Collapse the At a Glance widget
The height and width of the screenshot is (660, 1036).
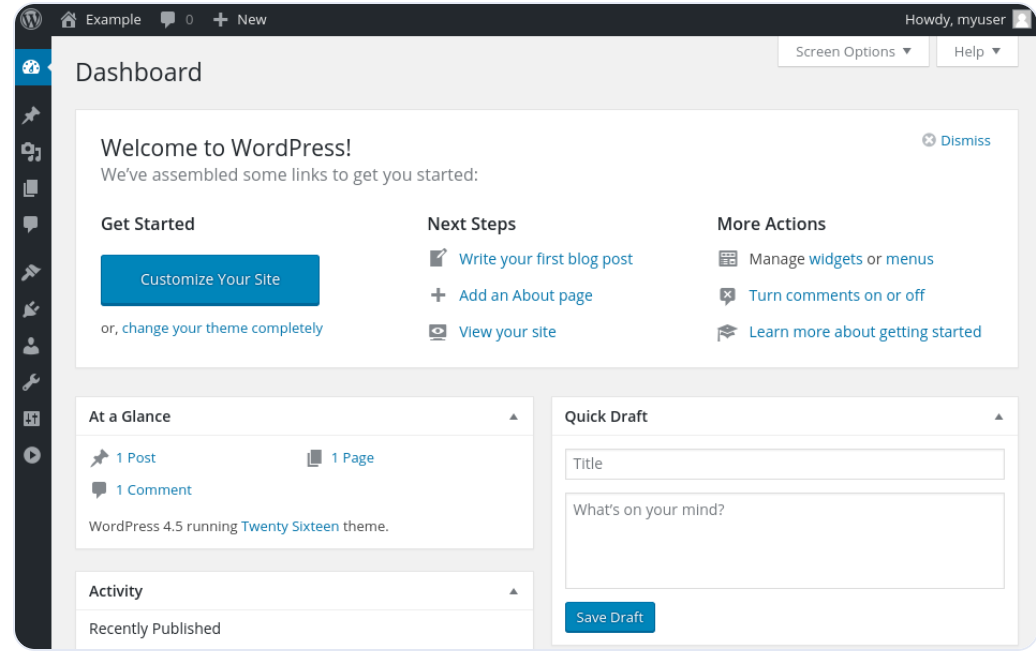[513, 417]
